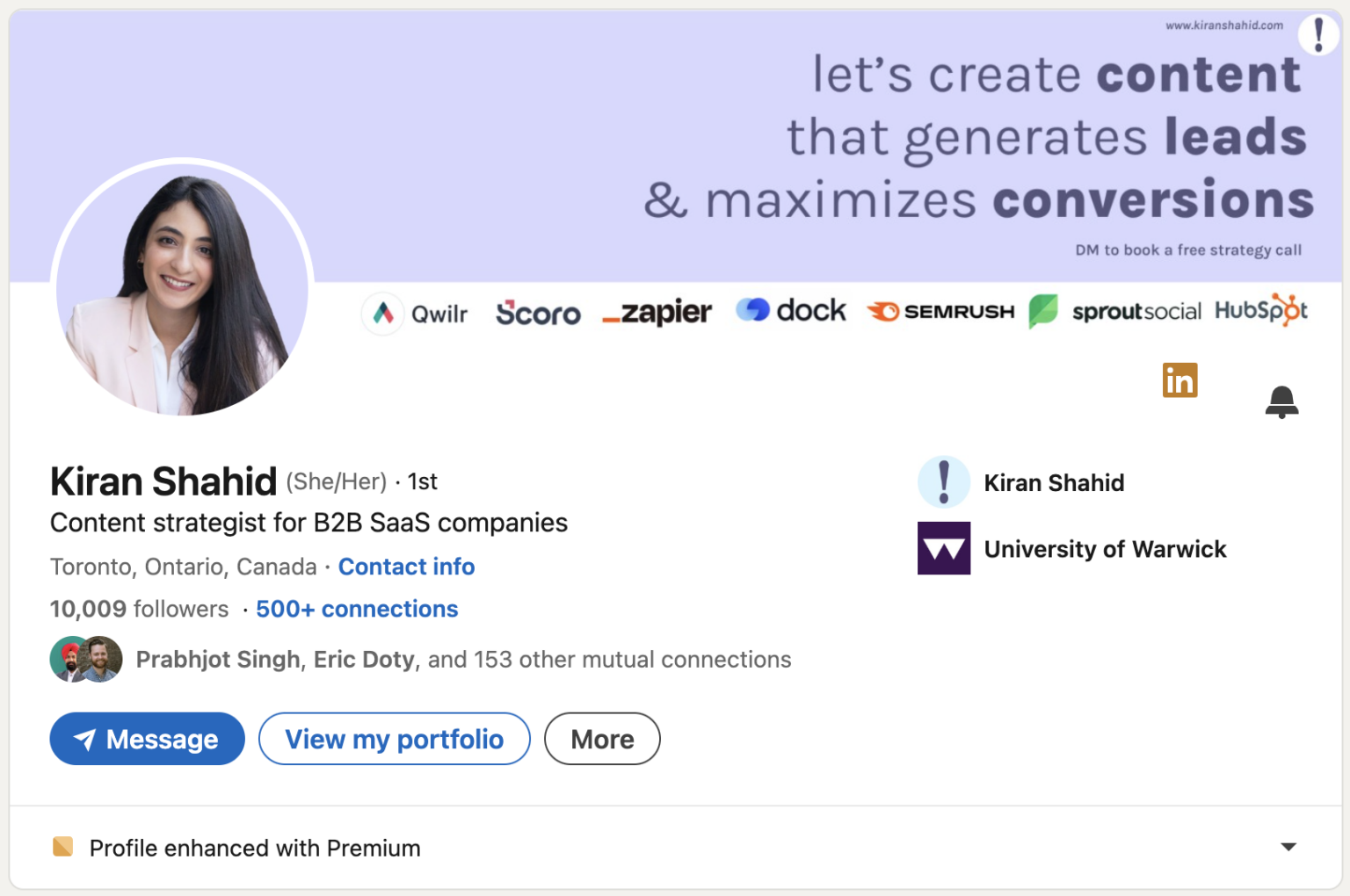The width and height of the screenshot is (1350, 896).
Task: Expand the Profile enhanced with Premium section
Action: (x=1285, y=847)
